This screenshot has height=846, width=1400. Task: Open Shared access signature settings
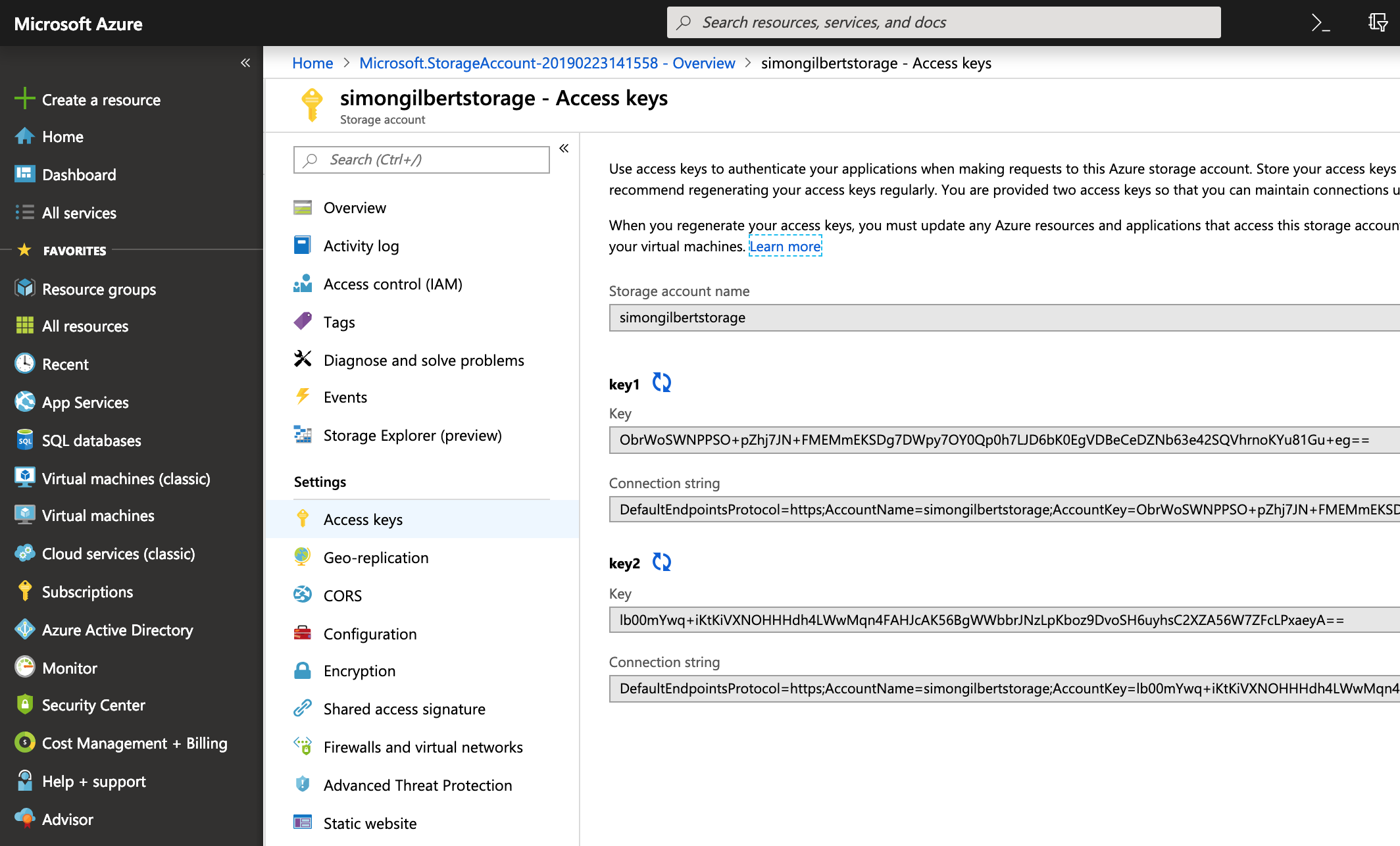(405, 709)
